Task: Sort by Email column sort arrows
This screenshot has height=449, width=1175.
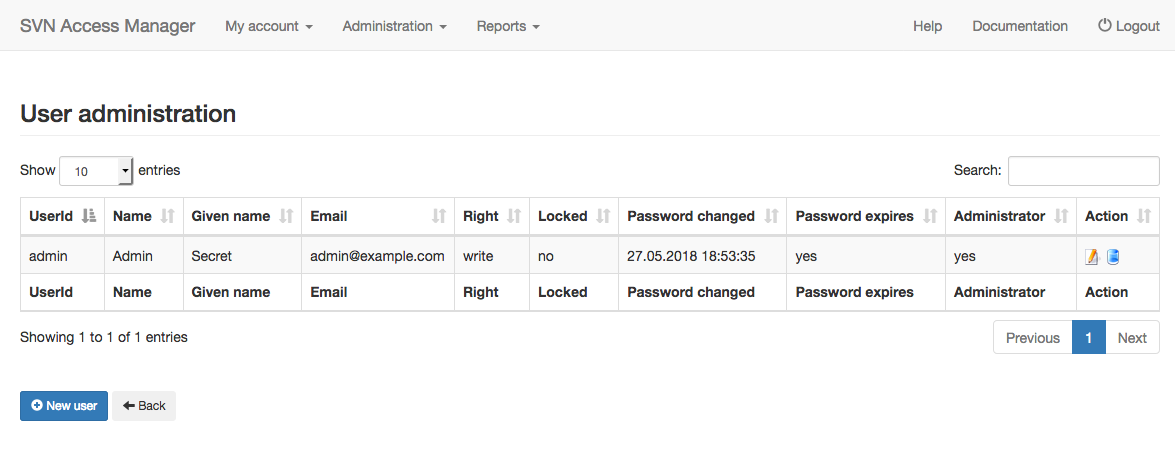Action: (x=439, y=216)
